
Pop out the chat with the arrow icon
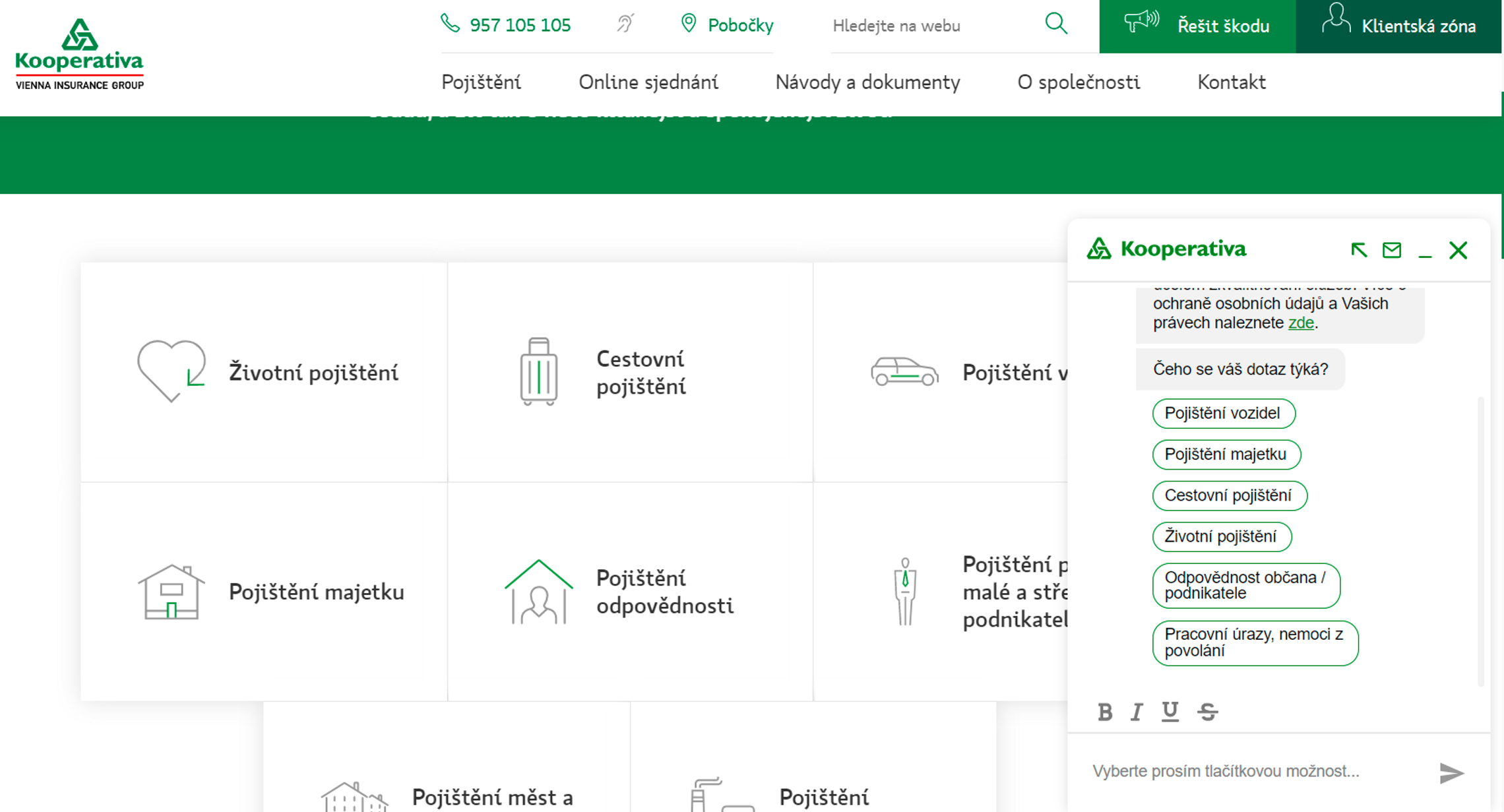pos(1359,250)
